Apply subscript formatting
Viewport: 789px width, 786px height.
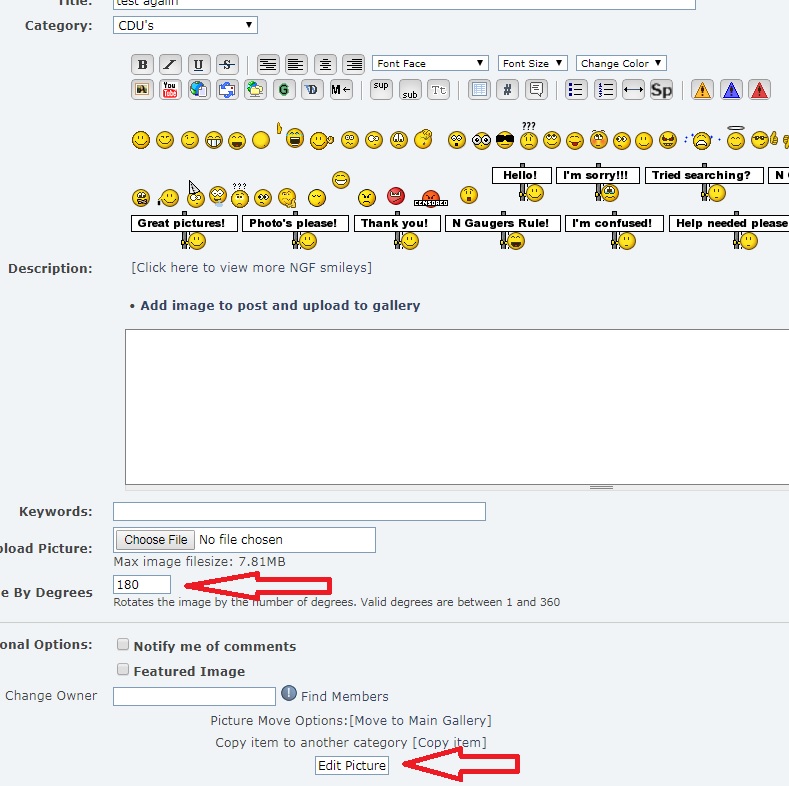click(410, 90)
